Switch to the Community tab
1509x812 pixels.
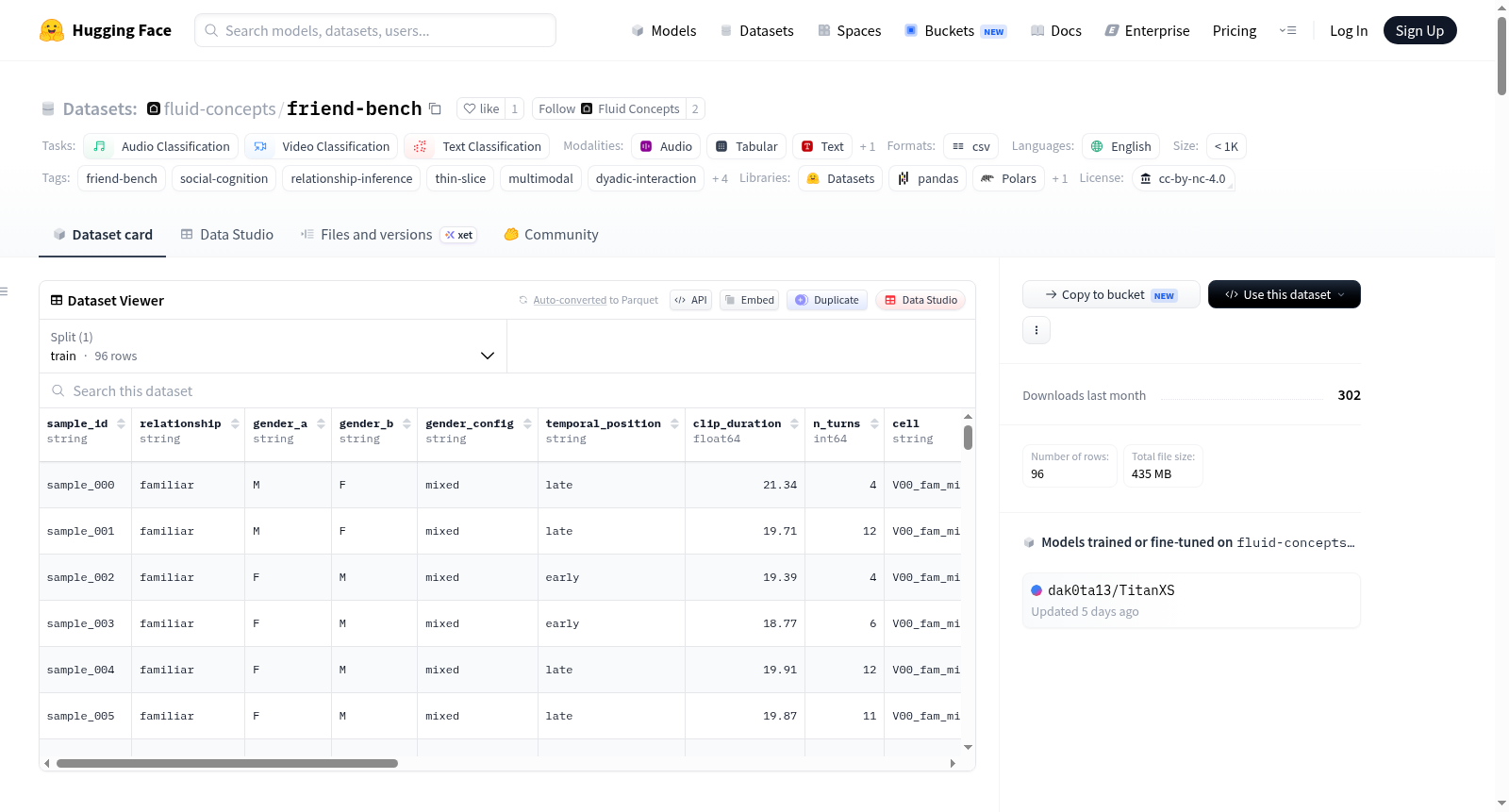click(x=551, y=235)
